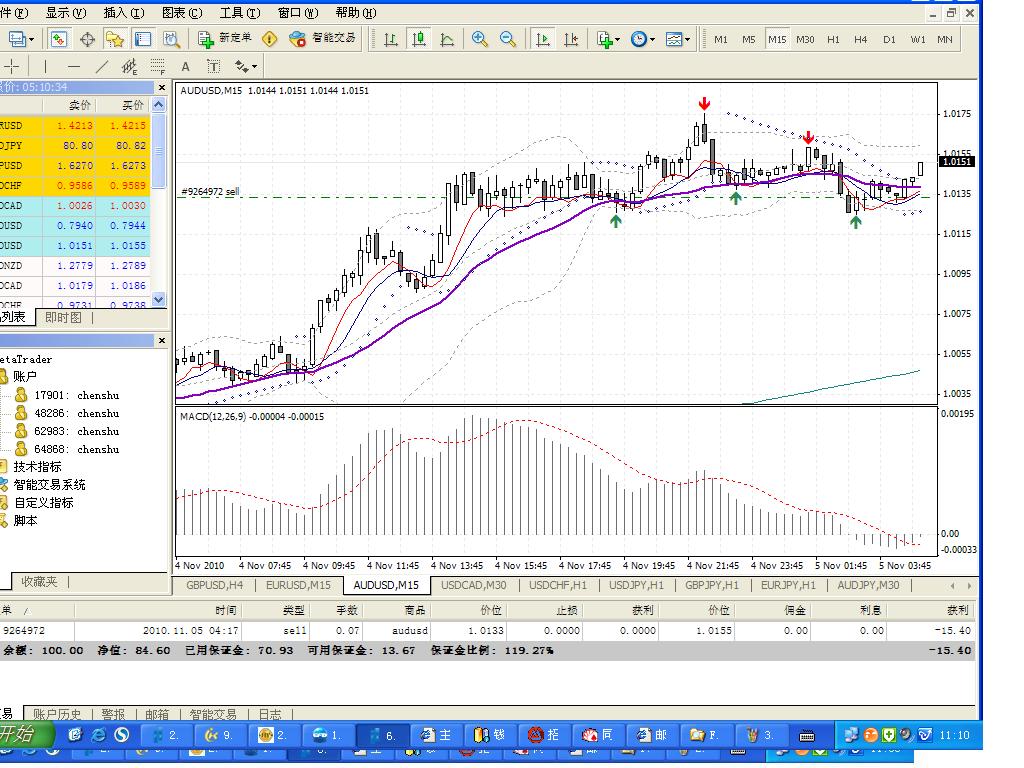Zoom in the chart with plus magnifier

479,40
